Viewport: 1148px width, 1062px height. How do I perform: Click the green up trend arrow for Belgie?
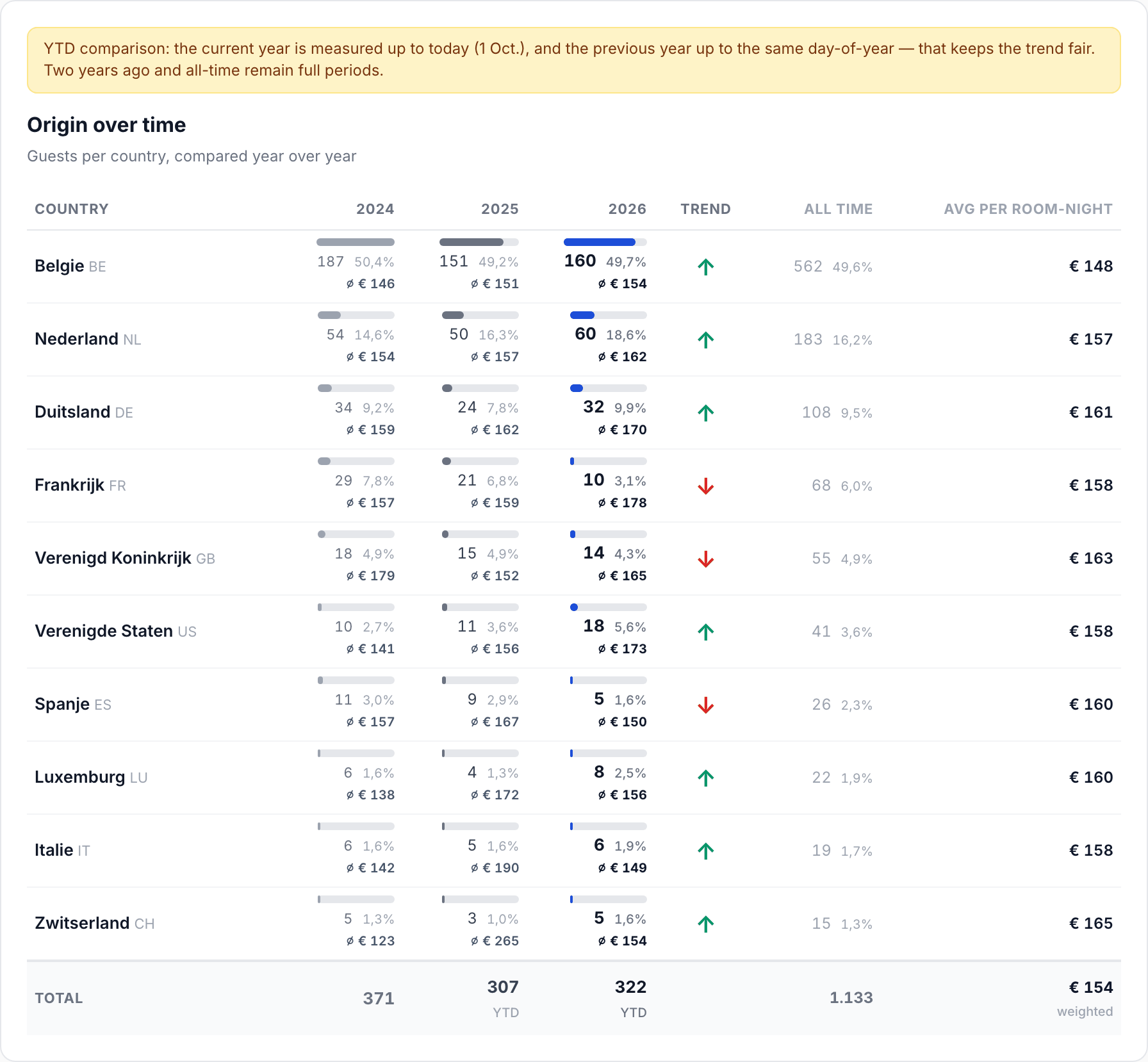[x=705, y=266]
